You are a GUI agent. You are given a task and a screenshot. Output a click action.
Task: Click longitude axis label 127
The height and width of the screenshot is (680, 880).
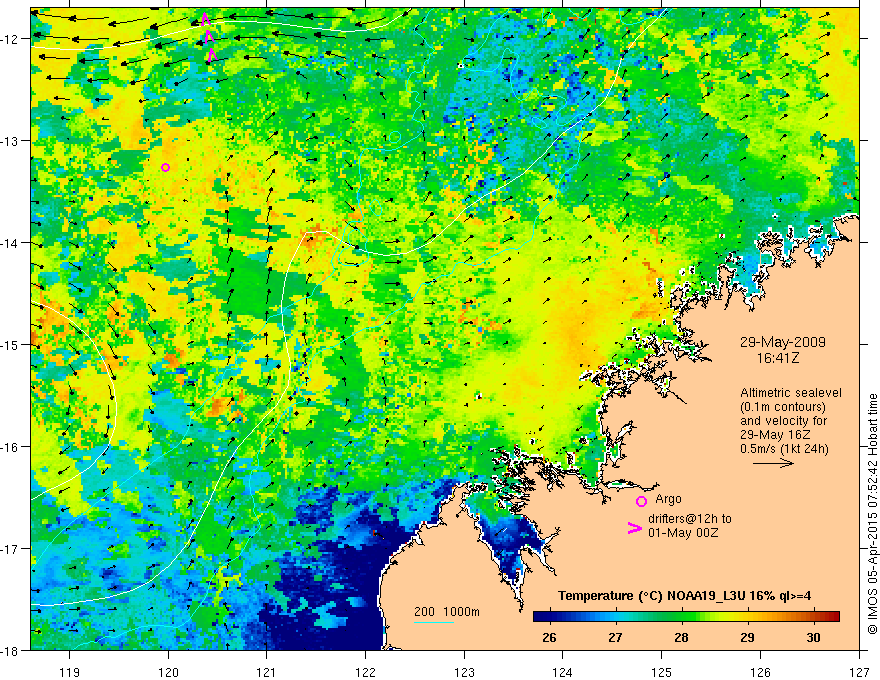click(859, 672)
